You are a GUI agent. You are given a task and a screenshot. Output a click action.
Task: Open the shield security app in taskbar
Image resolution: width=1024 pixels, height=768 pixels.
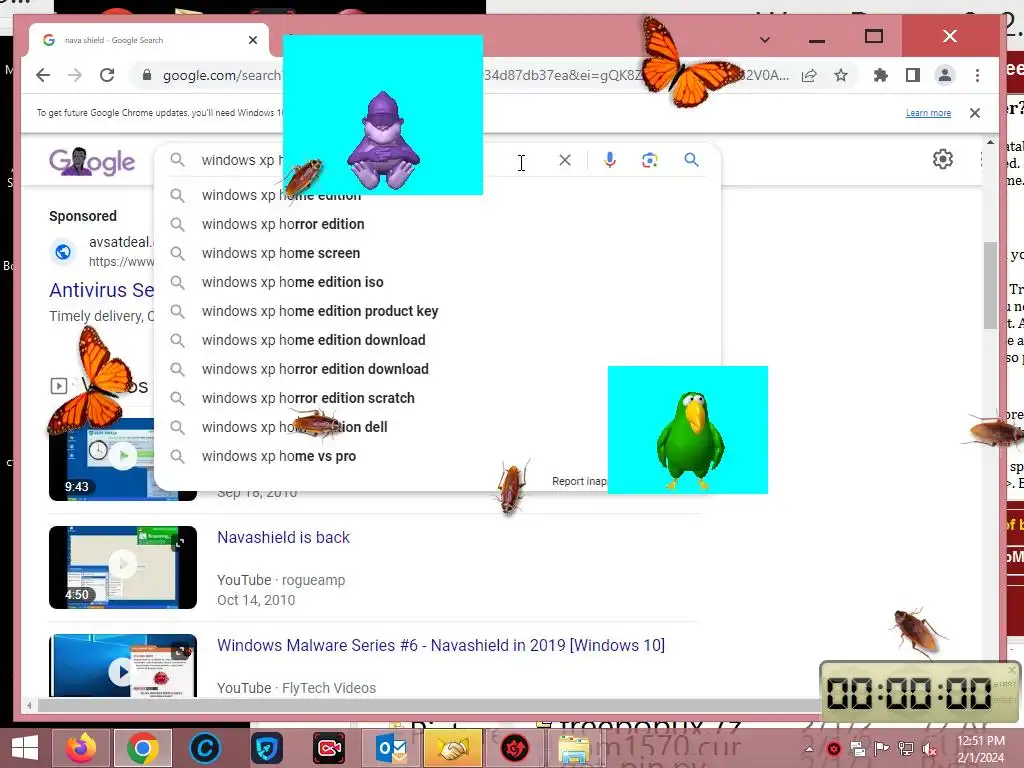click(x=266, y=748)
